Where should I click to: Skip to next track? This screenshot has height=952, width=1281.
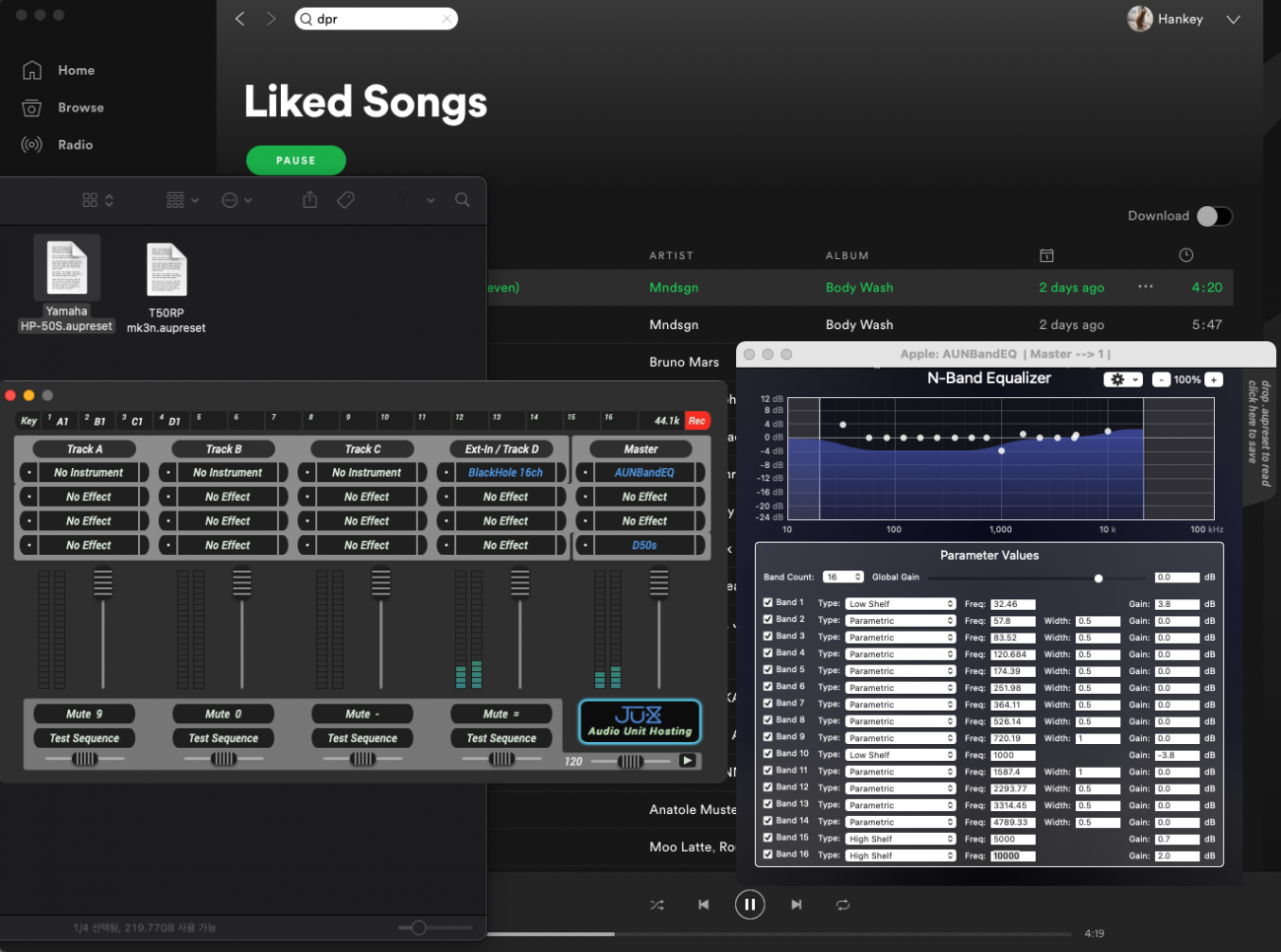796,905
